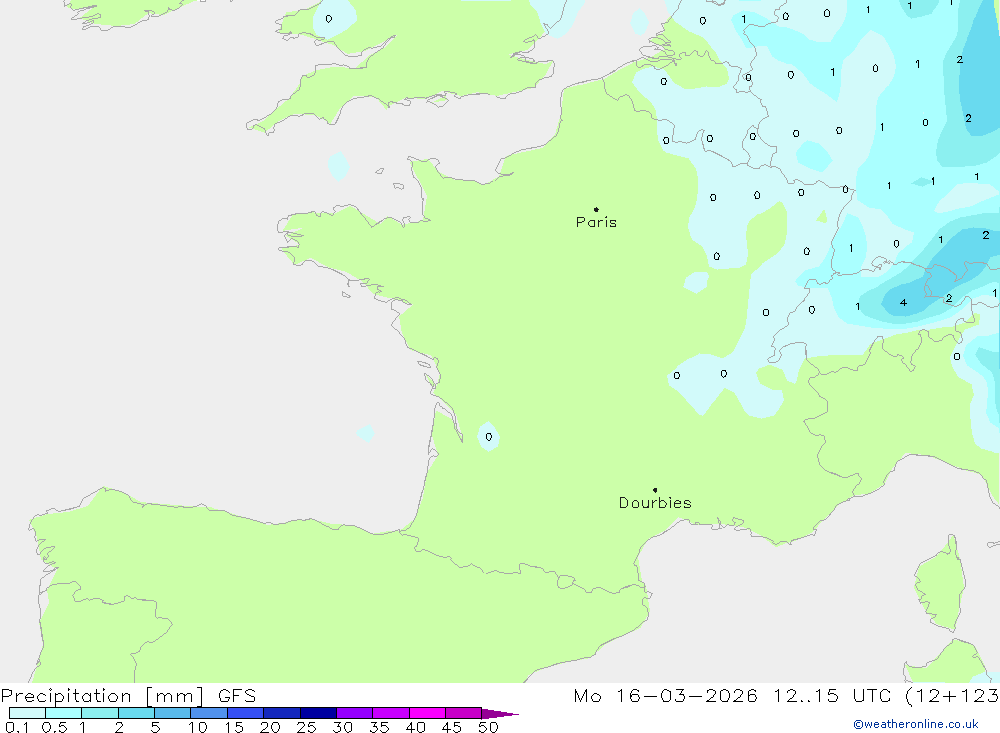Viewport: 1000px width, 733px height.
Task: Pick the 2–5 mm legend color swatch
Action: (136, 713)
